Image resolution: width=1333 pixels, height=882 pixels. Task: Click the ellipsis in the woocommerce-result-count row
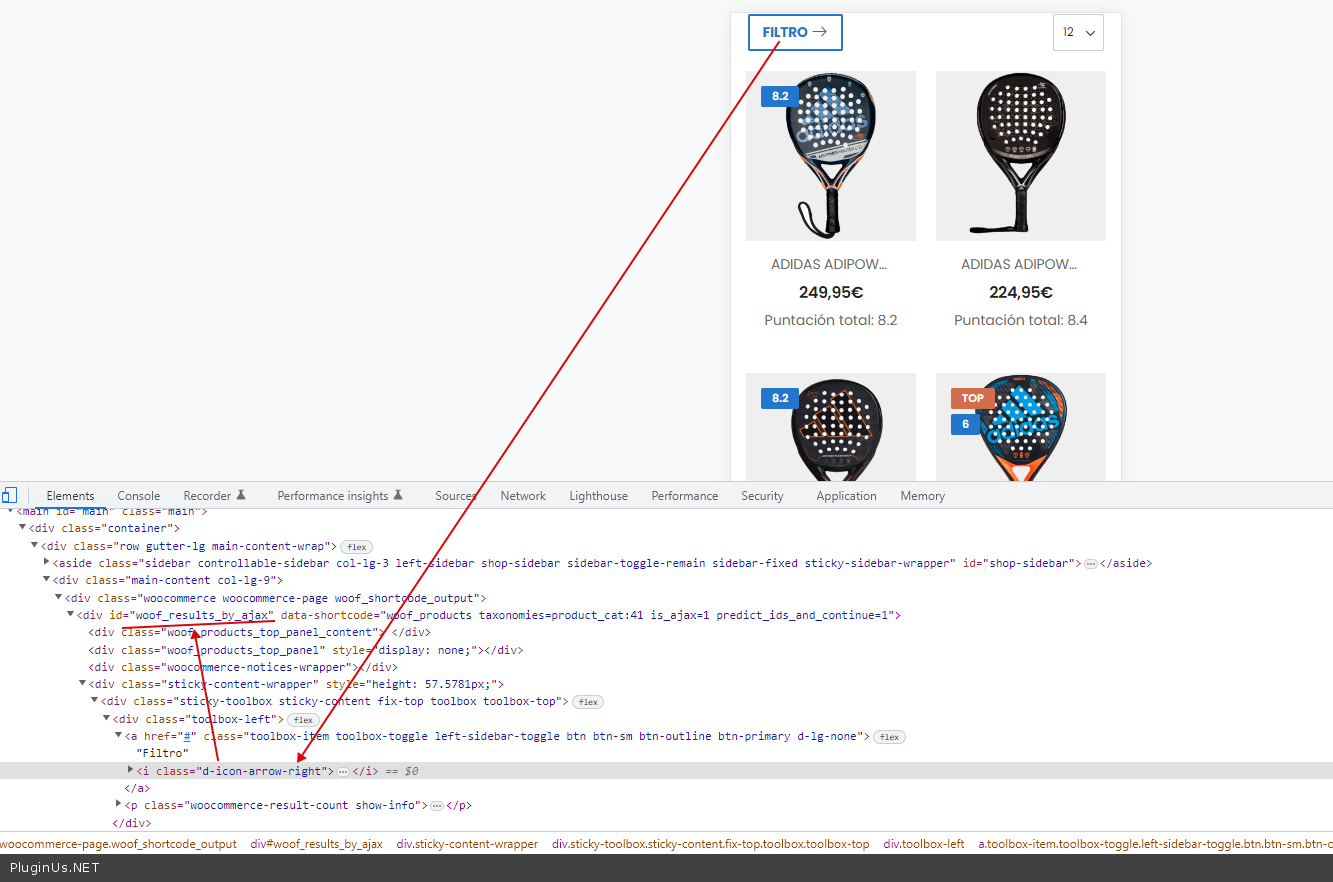coord(437,806)
